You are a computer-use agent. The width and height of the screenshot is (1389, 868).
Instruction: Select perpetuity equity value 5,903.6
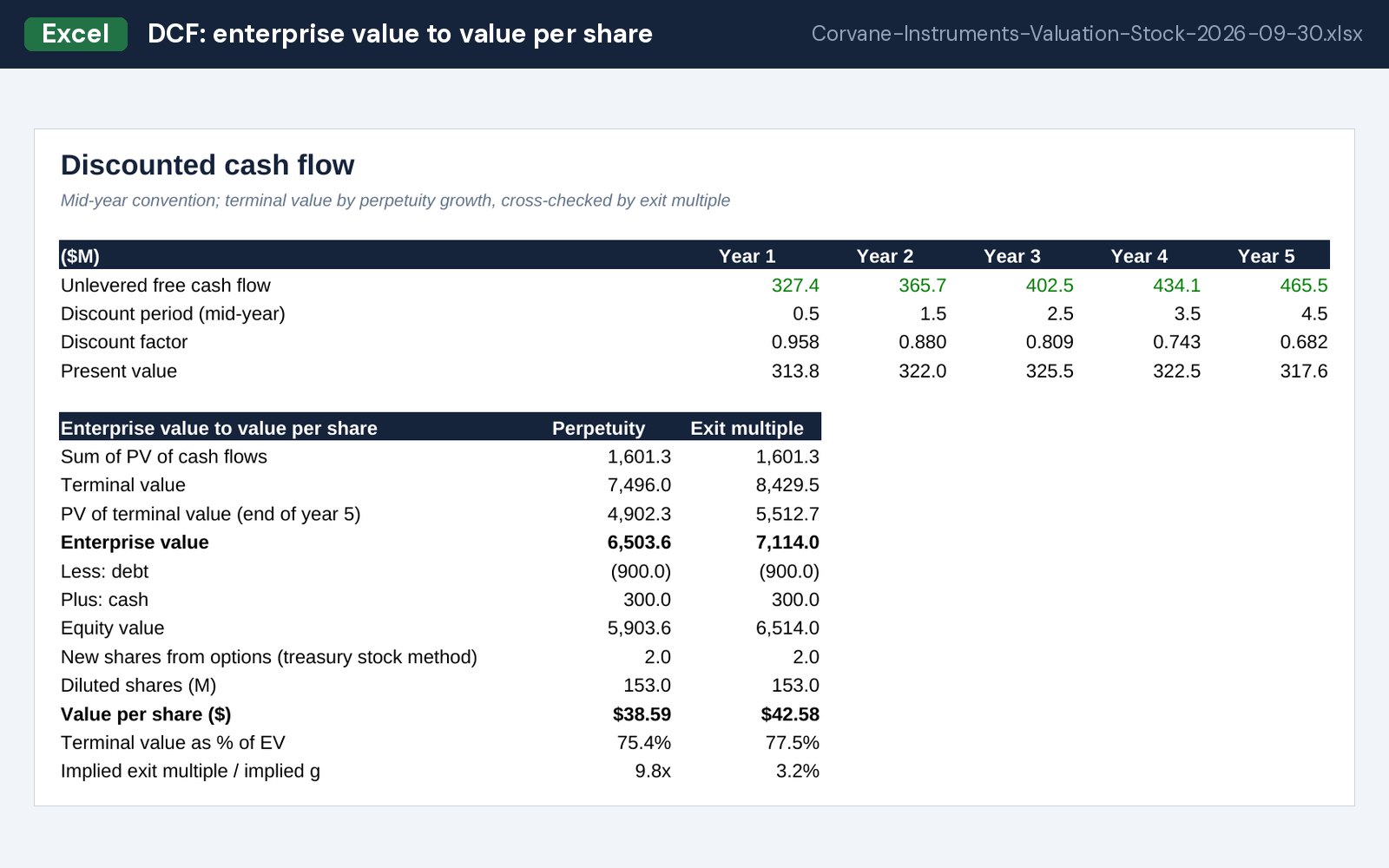point(639,628)
